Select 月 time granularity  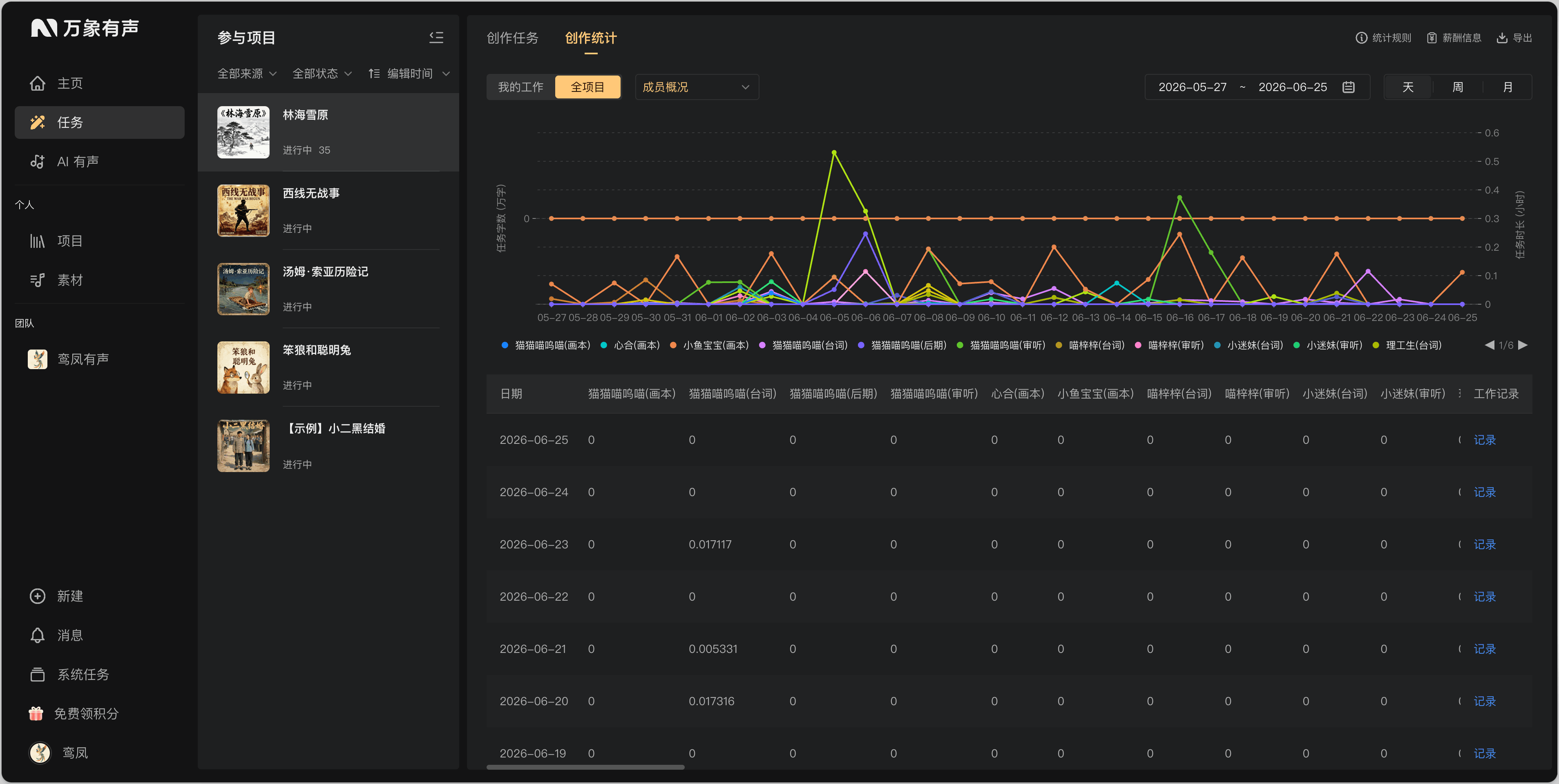(1508, 87)
